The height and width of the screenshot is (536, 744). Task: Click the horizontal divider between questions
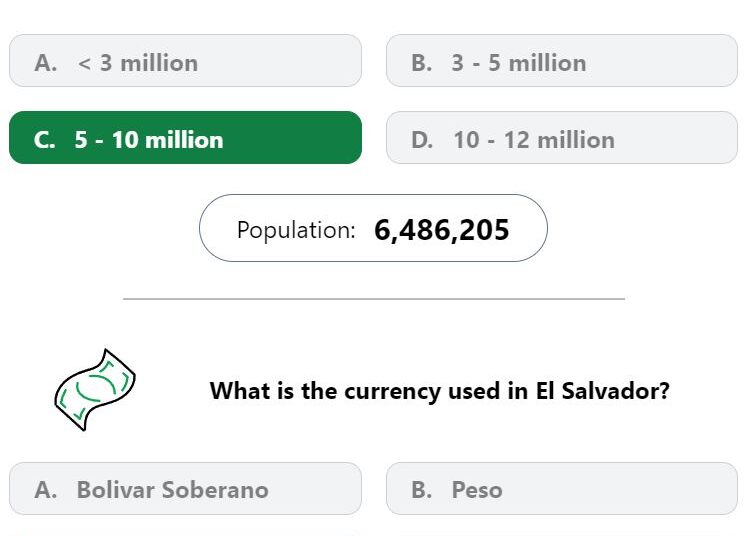pos(374,299)
